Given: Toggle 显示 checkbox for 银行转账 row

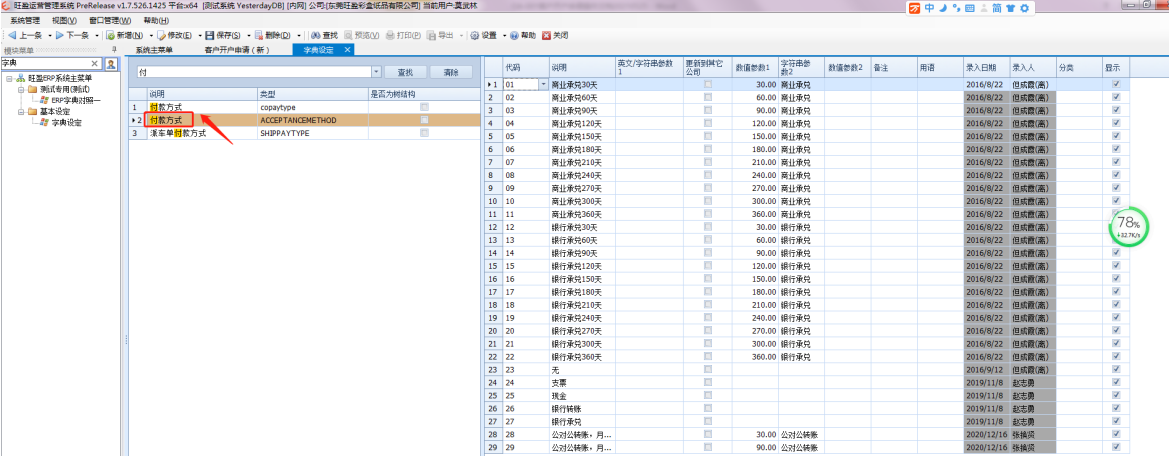Looking at the screenshot, I should (x=1116, y=408).
